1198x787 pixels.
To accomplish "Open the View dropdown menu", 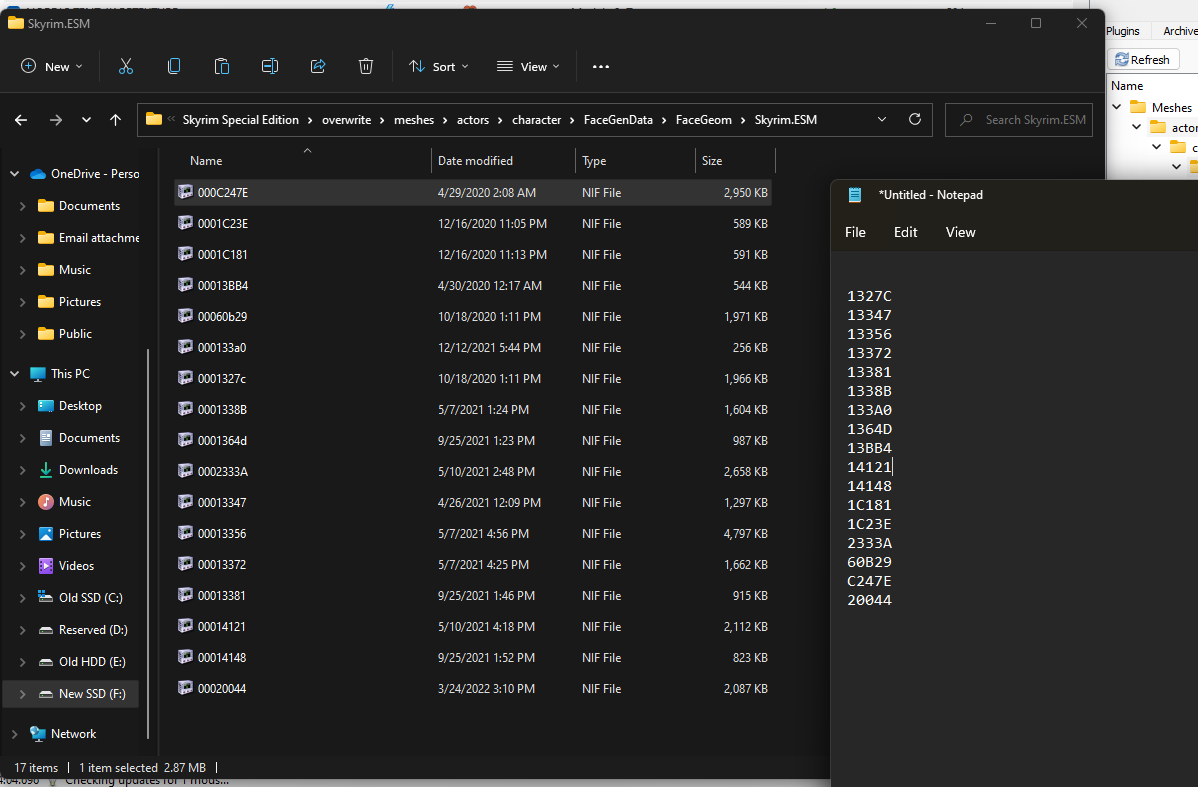I will coord(528,66).
